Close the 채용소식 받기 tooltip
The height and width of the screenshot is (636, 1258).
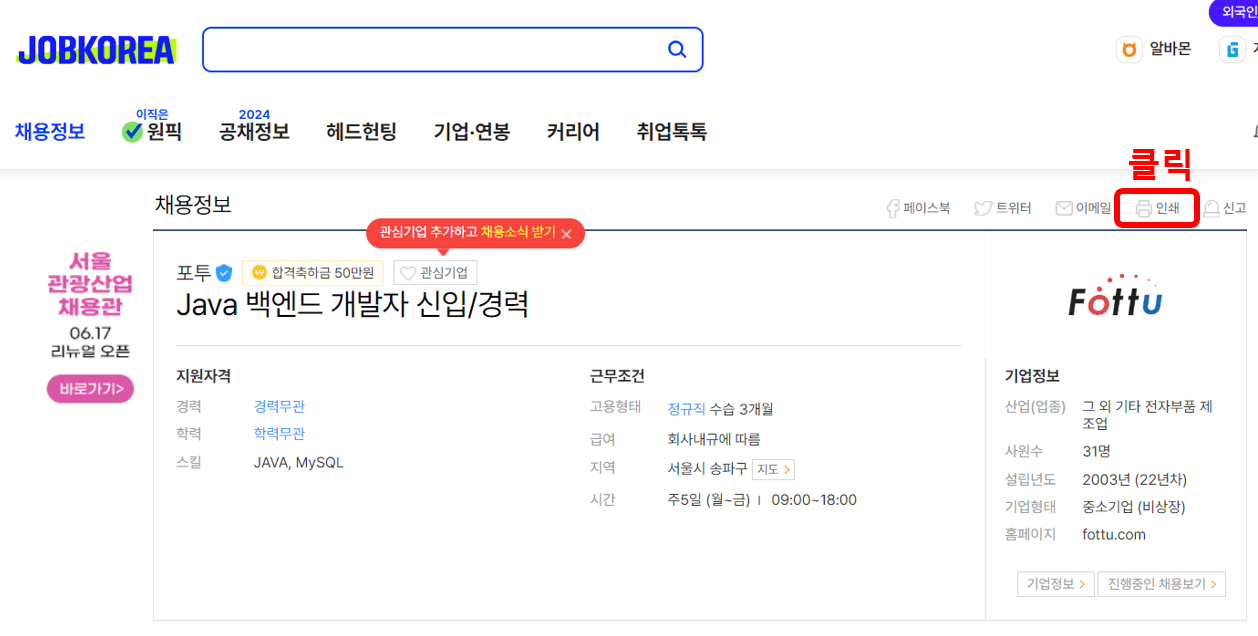pos(567,233)
